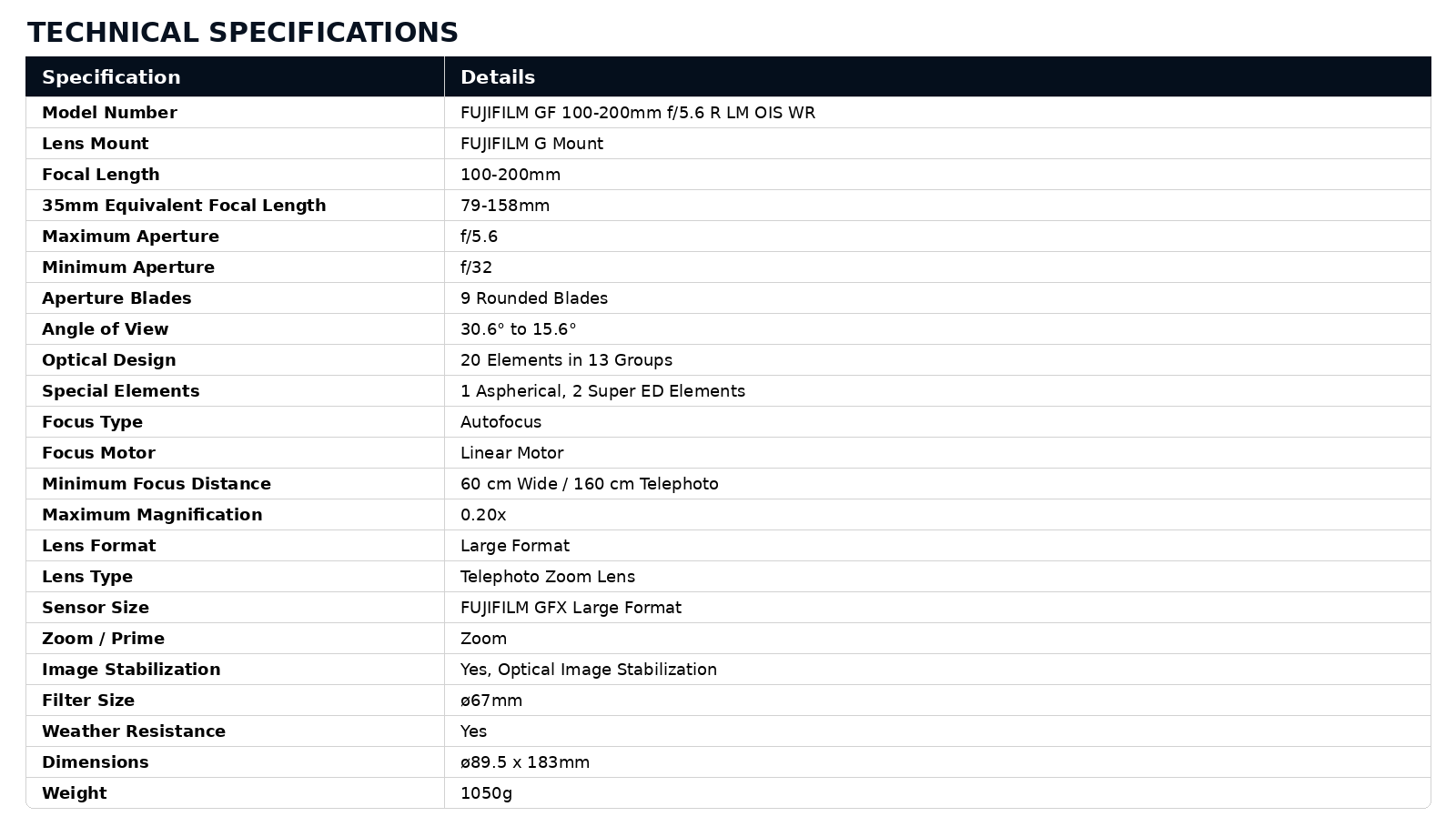1456x837 pixels.
Task: Select FUJIFILM GF 100-200mm f/5.6 R LM OIS WR
Action: tap(638, 113)
